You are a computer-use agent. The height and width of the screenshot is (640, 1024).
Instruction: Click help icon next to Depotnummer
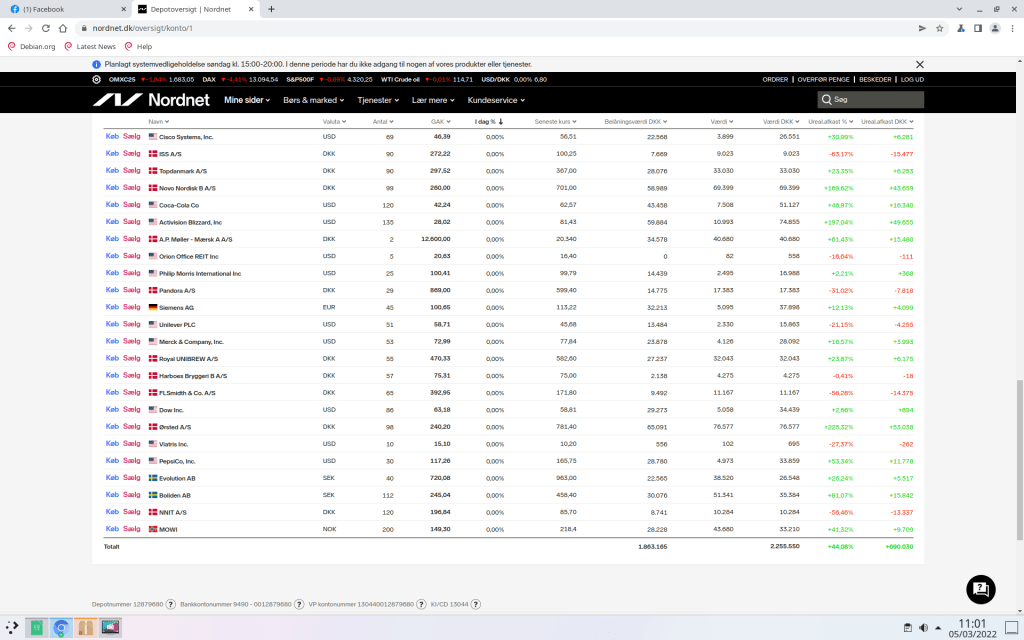click(x=171, y=604)
